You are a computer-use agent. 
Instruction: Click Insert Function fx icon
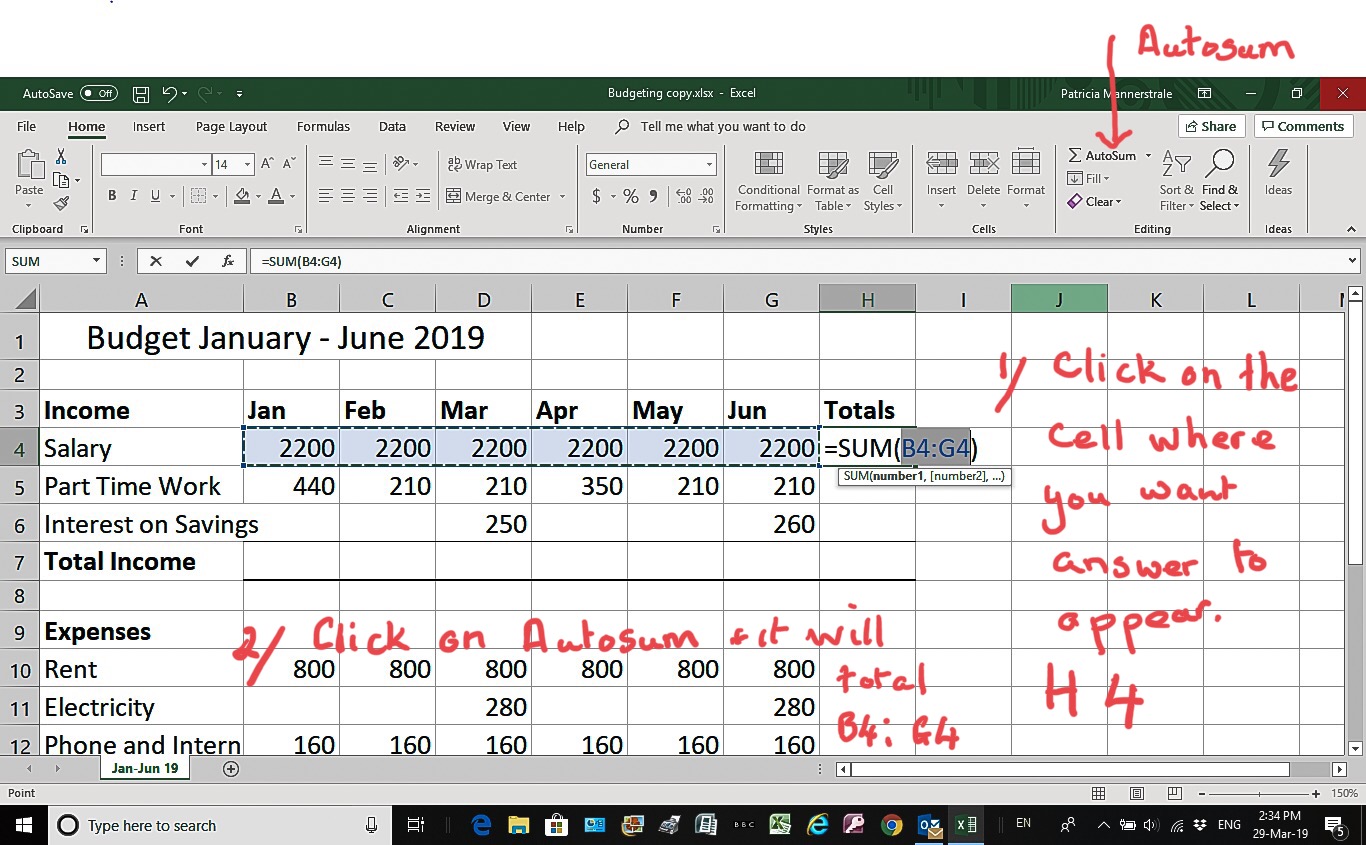point(228,261)
